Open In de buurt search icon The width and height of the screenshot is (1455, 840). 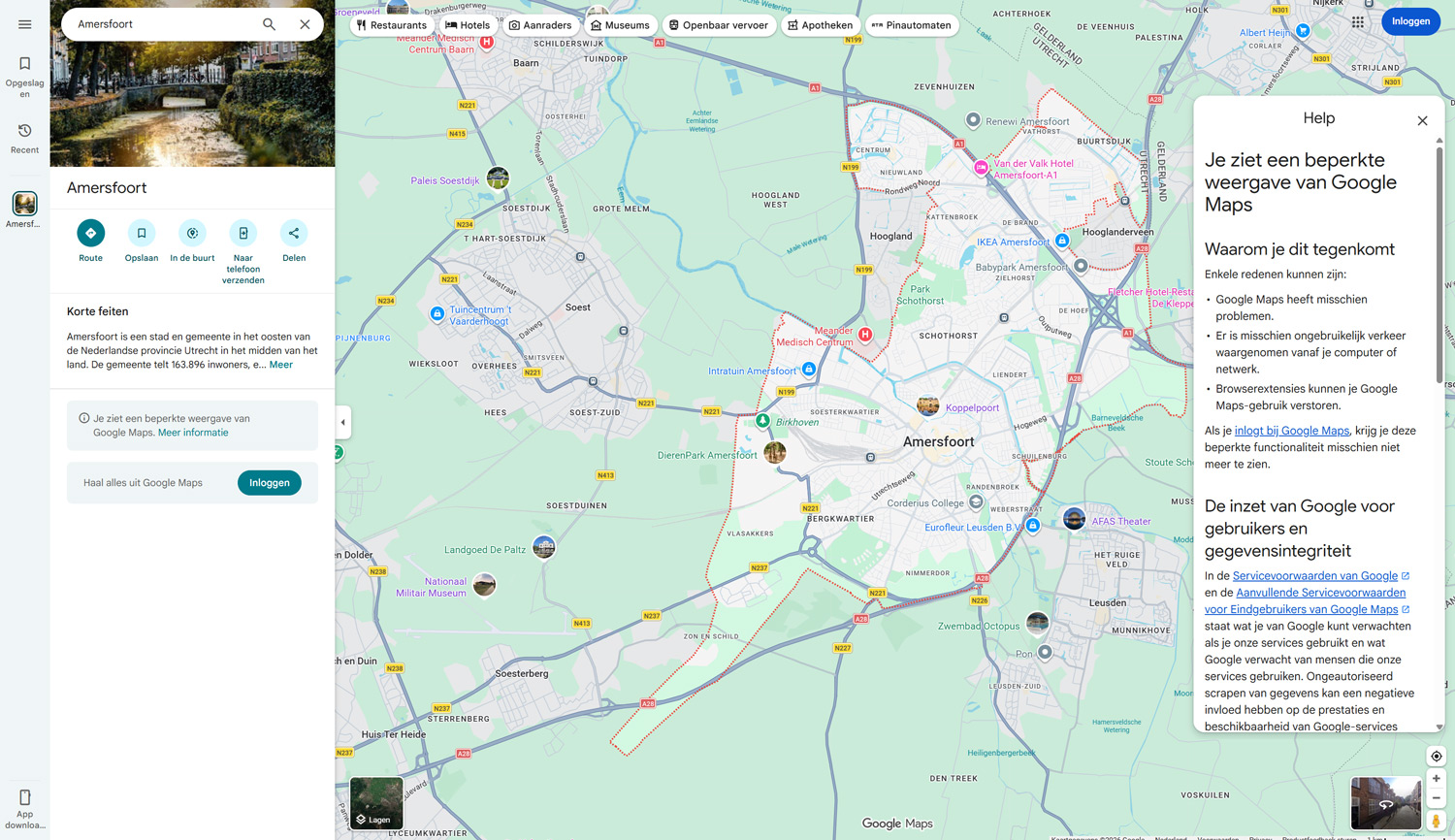[191, 233]
